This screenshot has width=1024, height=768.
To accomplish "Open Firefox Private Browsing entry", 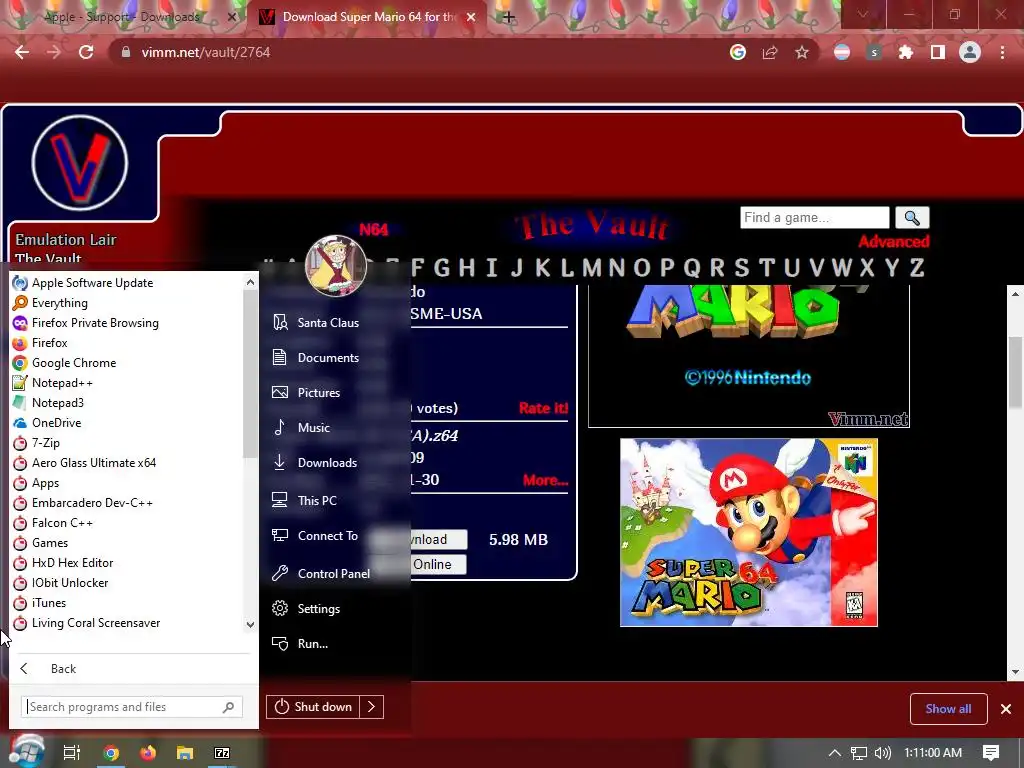I will tap(95, 323).
